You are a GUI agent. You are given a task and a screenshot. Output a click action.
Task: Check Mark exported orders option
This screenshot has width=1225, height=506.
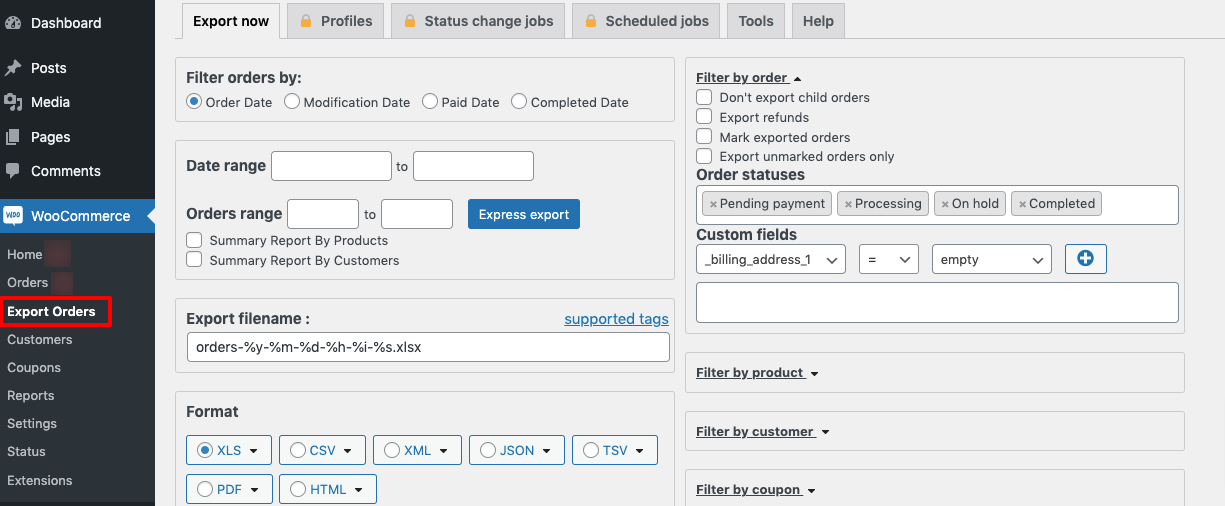coord(704,137)
